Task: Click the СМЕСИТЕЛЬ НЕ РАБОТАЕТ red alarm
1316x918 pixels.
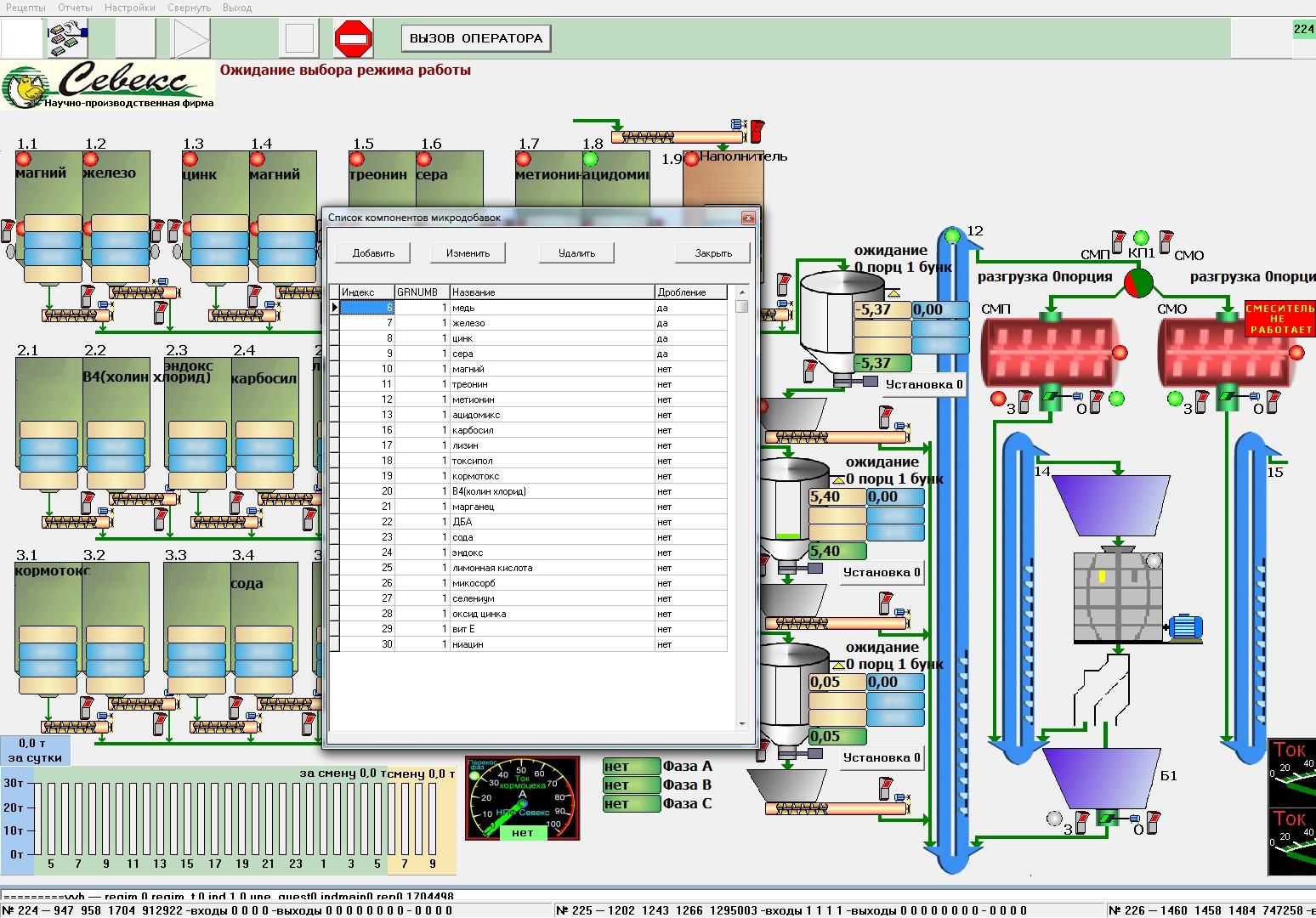Action: [1279, 319]
